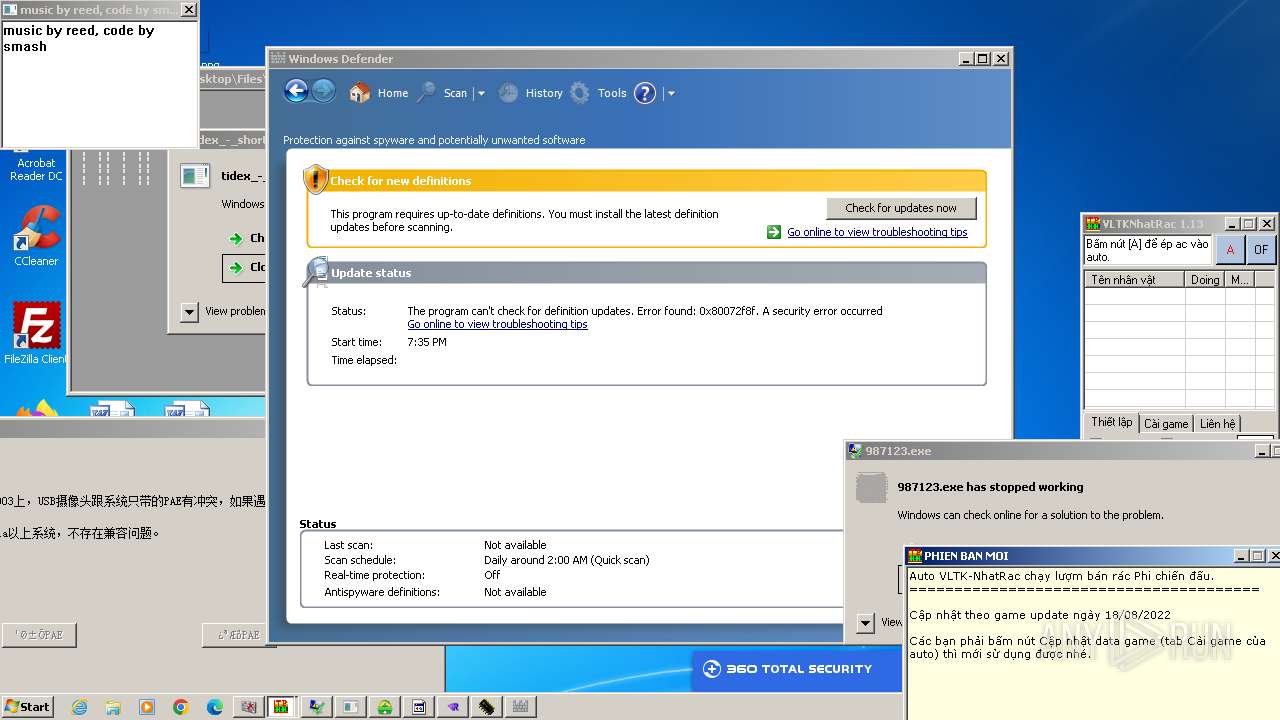The height and width of the screenshot is (720, 1280).
Task: Click the Update status section icon
Action: pyautogui.click(x=316, y=272)
